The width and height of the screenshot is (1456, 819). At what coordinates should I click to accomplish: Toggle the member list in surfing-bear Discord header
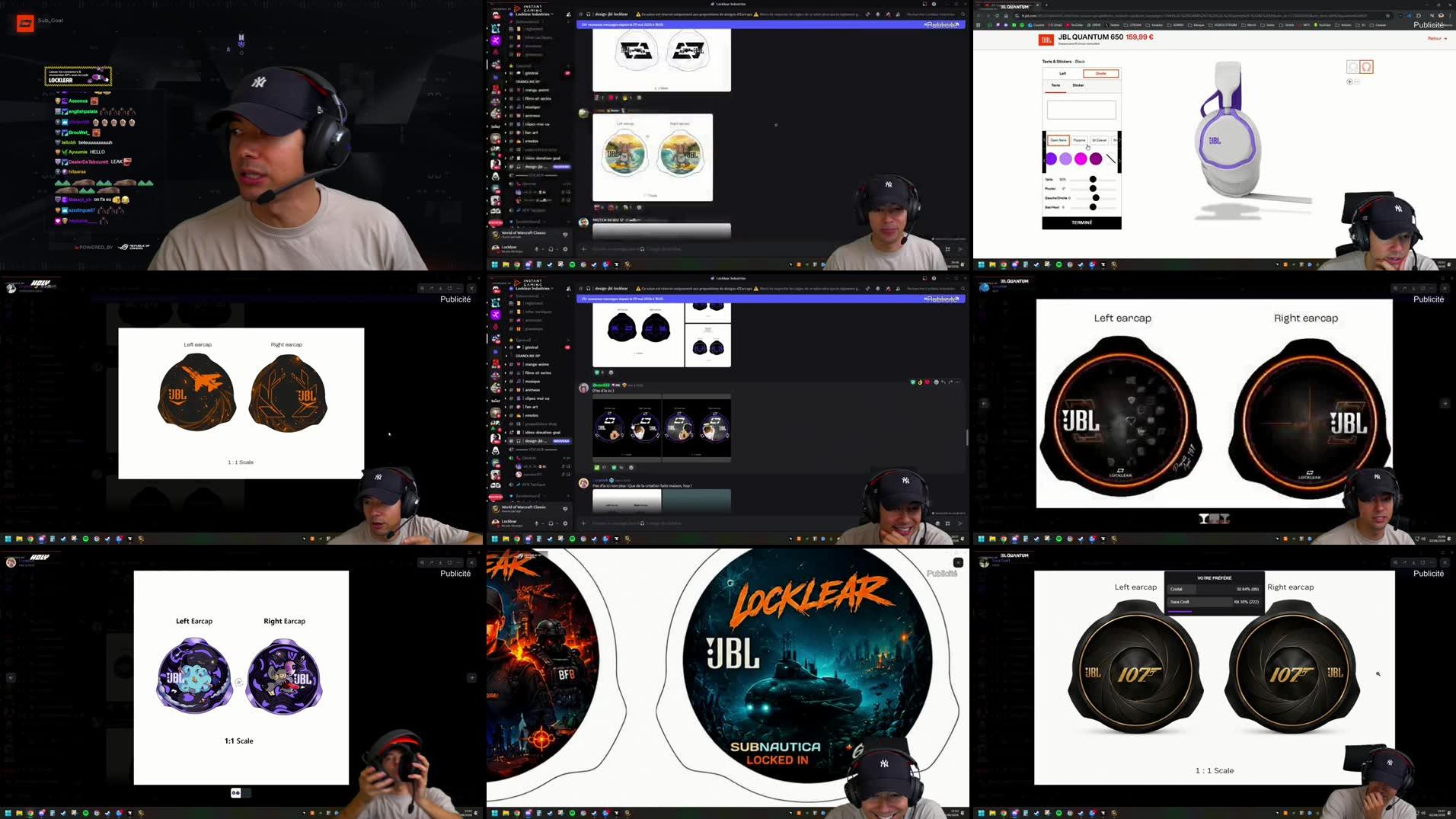[x=898, y=14]
